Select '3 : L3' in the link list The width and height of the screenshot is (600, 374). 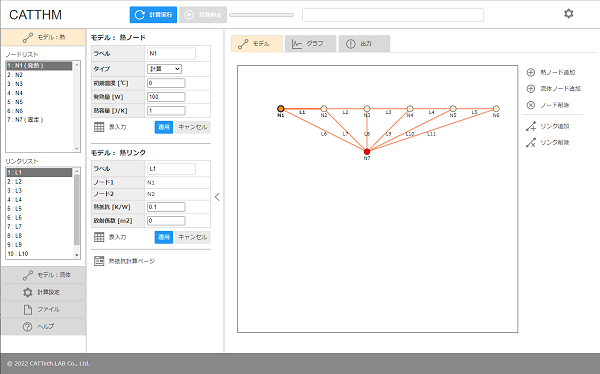click(39, 191)
